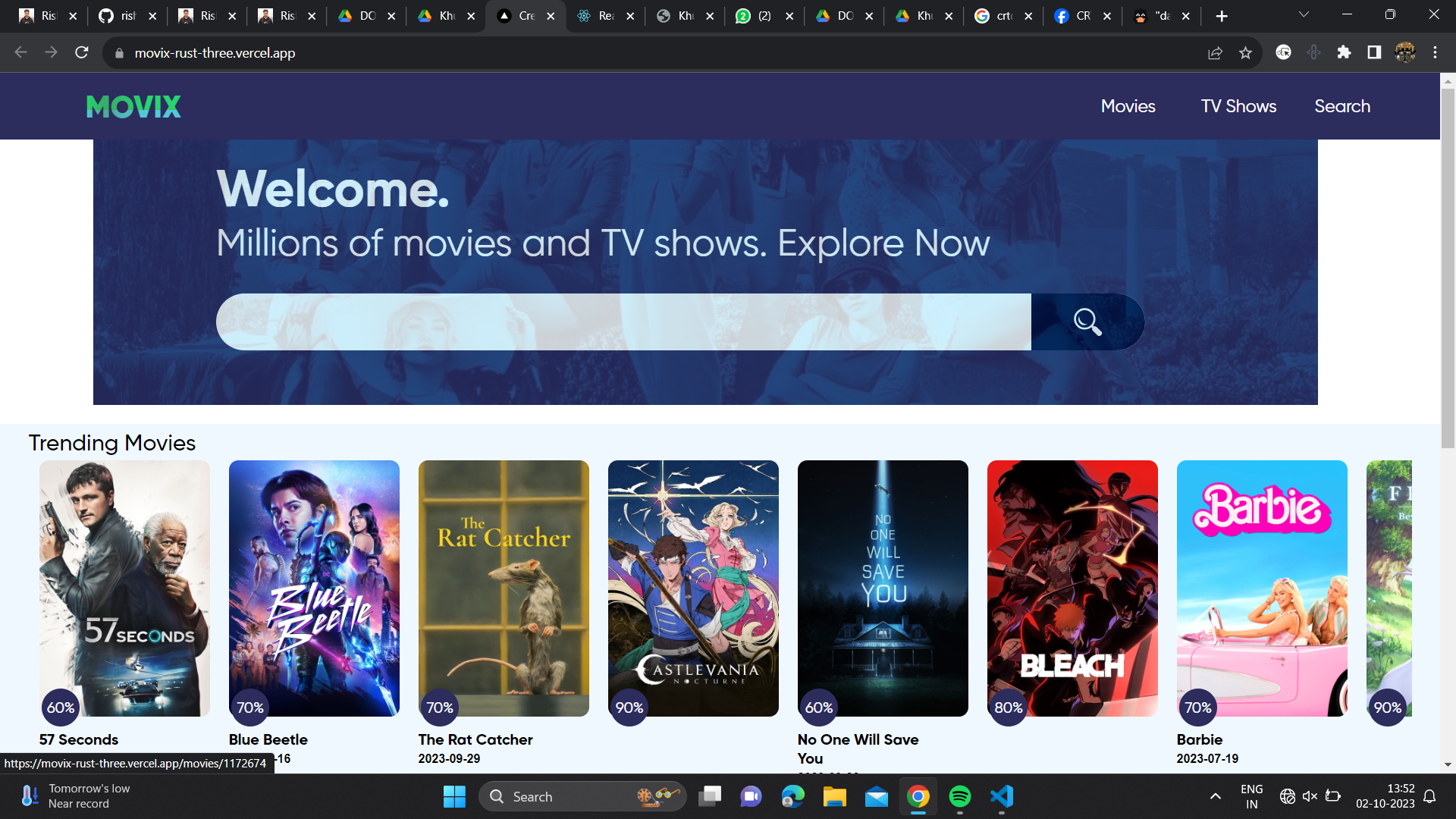This screenshot has width=1456, height=819.
Task: Open The Rat Catcher title link
Action: [475, 739]
